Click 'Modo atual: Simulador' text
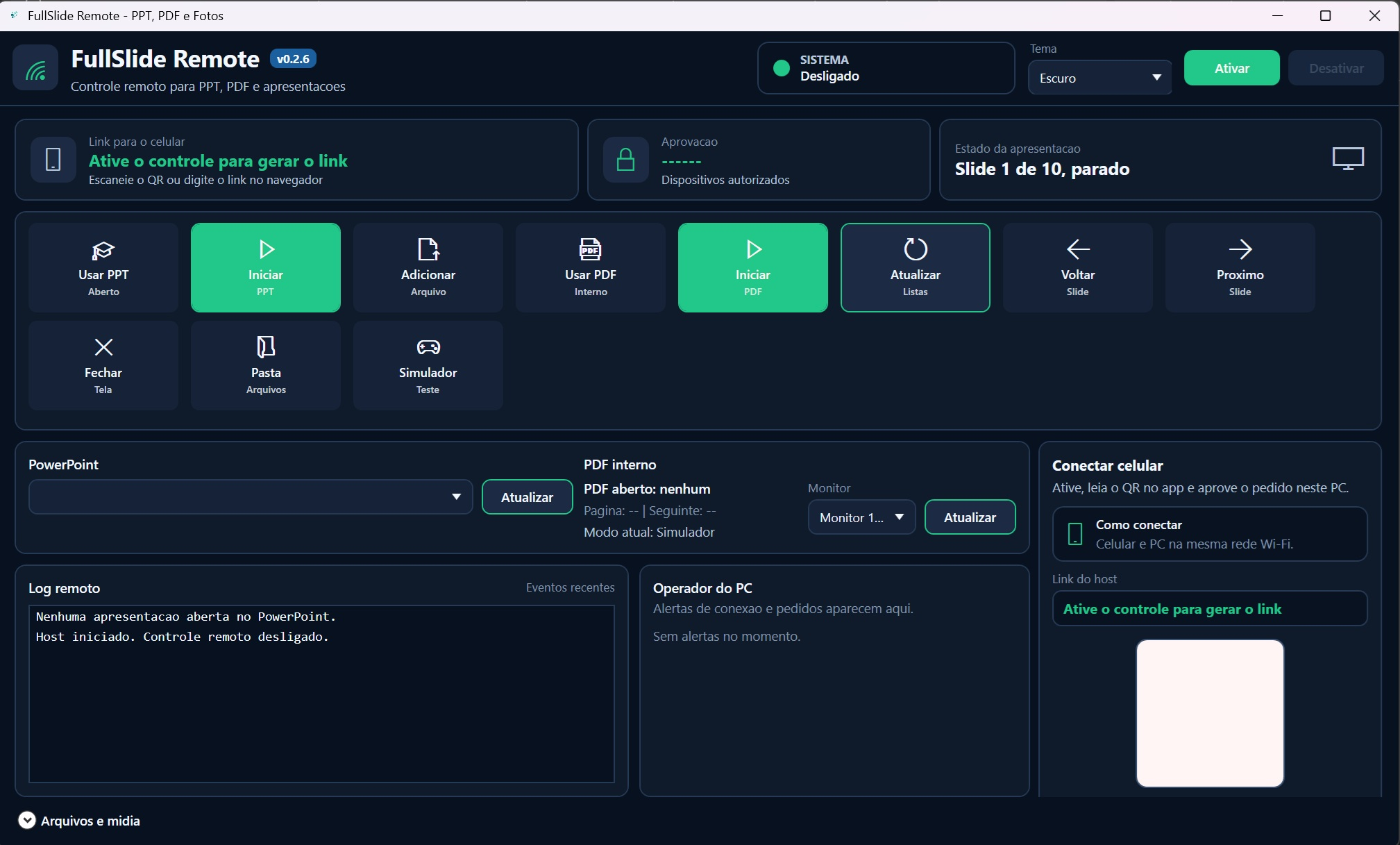1400x845 pixels. pos(649,532)
